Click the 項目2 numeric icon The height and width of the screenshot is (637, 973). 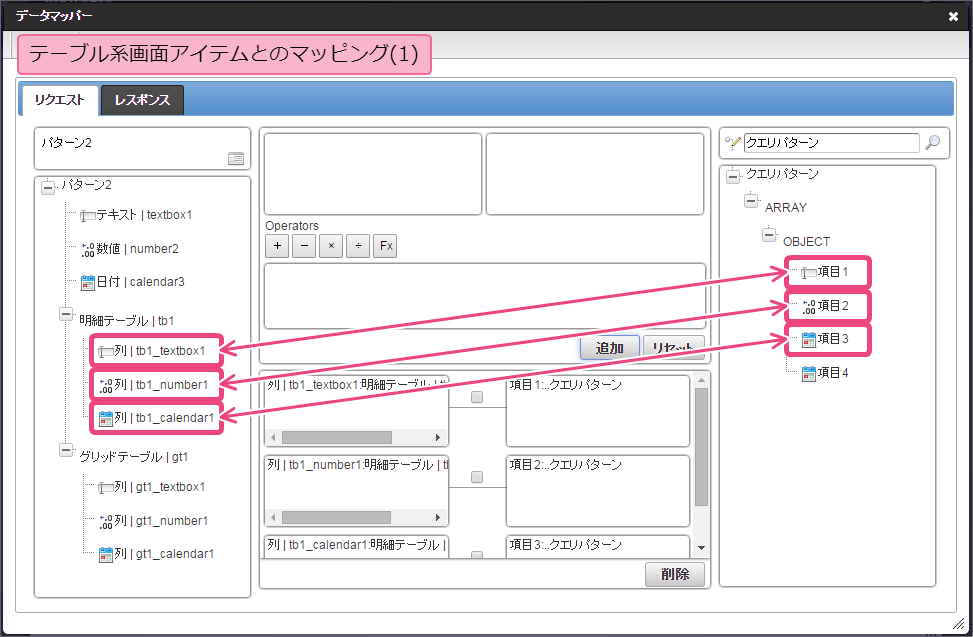809,306
